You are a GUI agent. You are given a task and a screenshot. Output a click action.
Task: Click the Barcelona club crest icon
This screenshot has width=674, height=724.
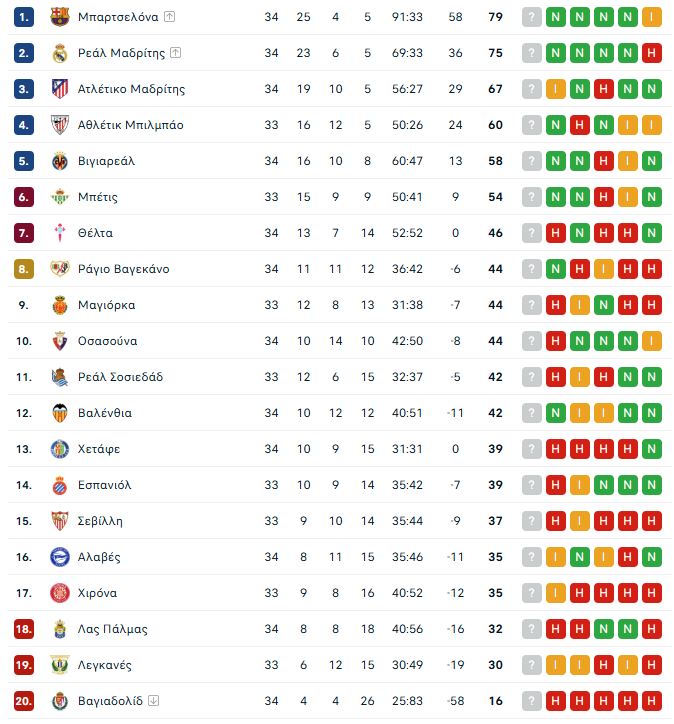coord(60,17)
